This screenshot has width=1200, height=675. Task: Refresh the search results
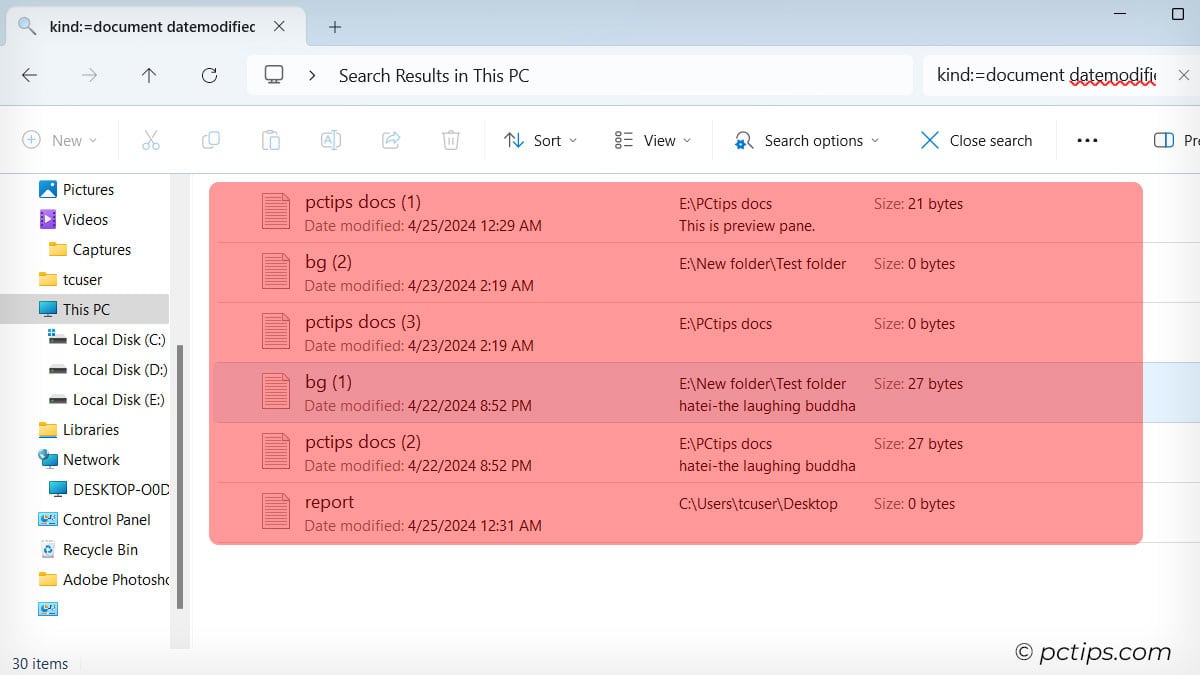click(x=209, y=75)
